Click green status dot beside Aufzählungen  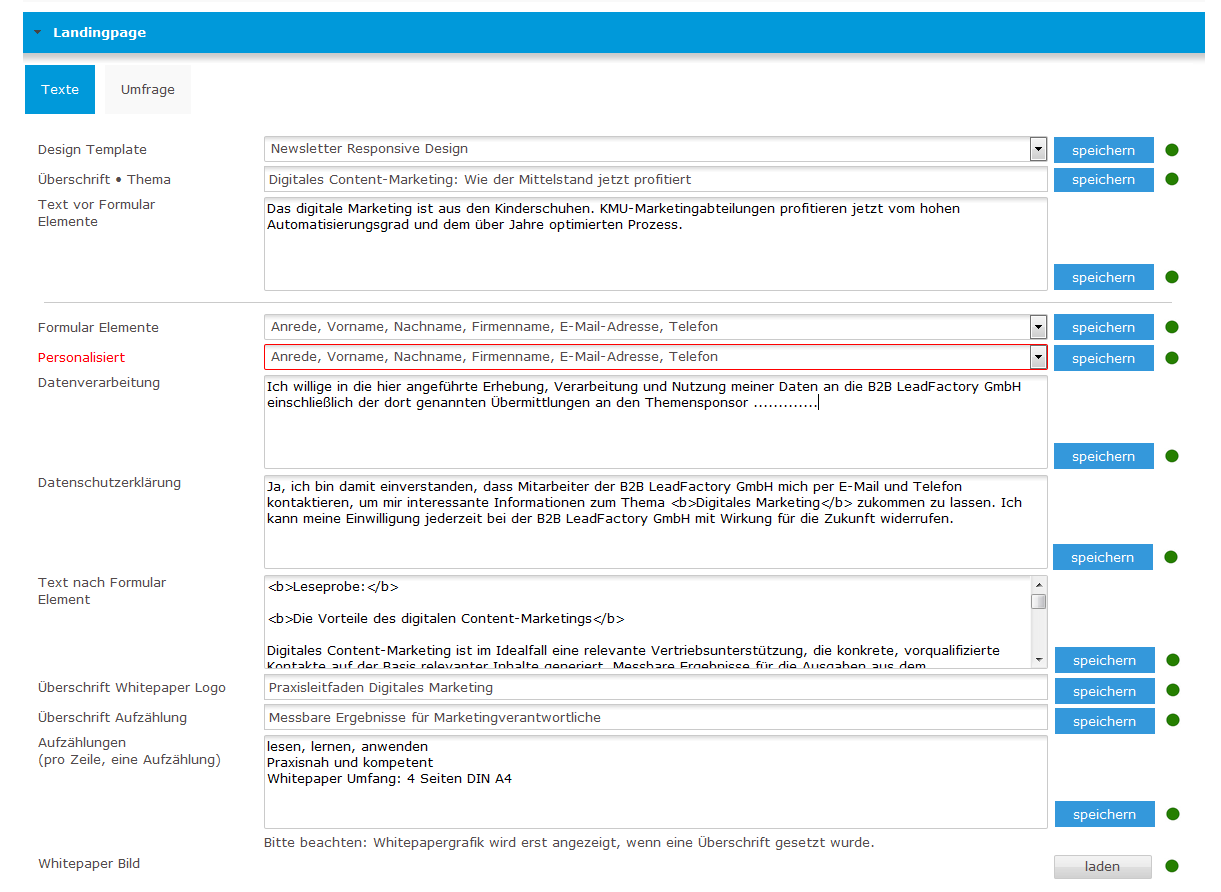(x=1172, y=814)
